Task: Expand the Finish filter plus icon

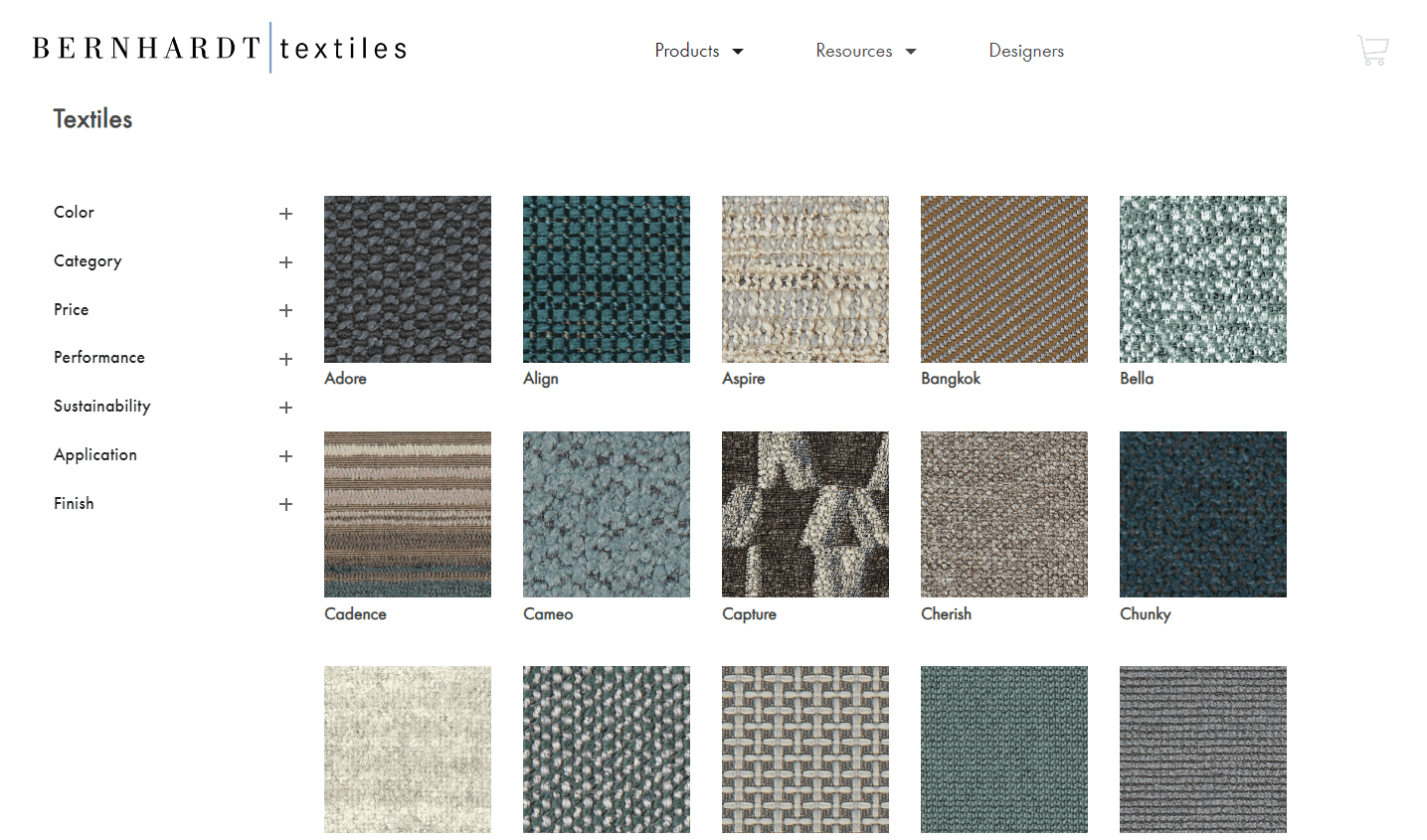Action: pyautogui.click(x=285, y=504)
